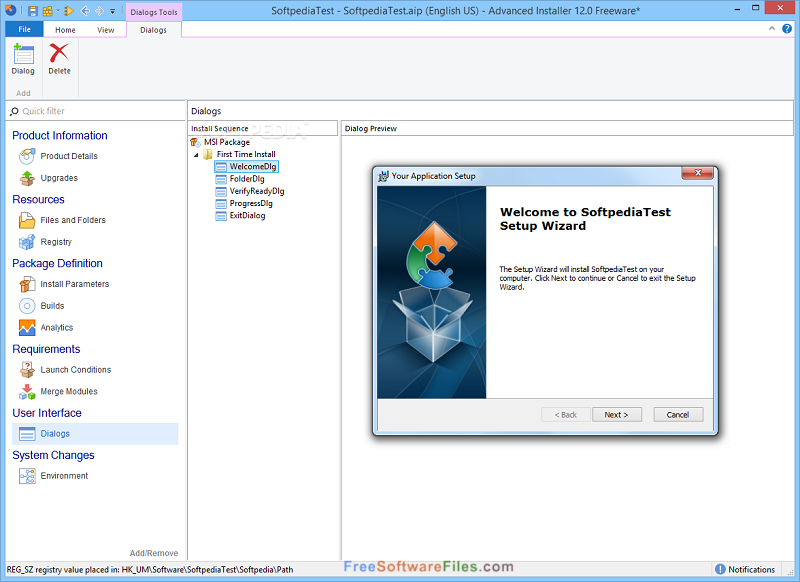Open the Merge Modules page
This screenshot has height=582, width=800.
[69, 391]
